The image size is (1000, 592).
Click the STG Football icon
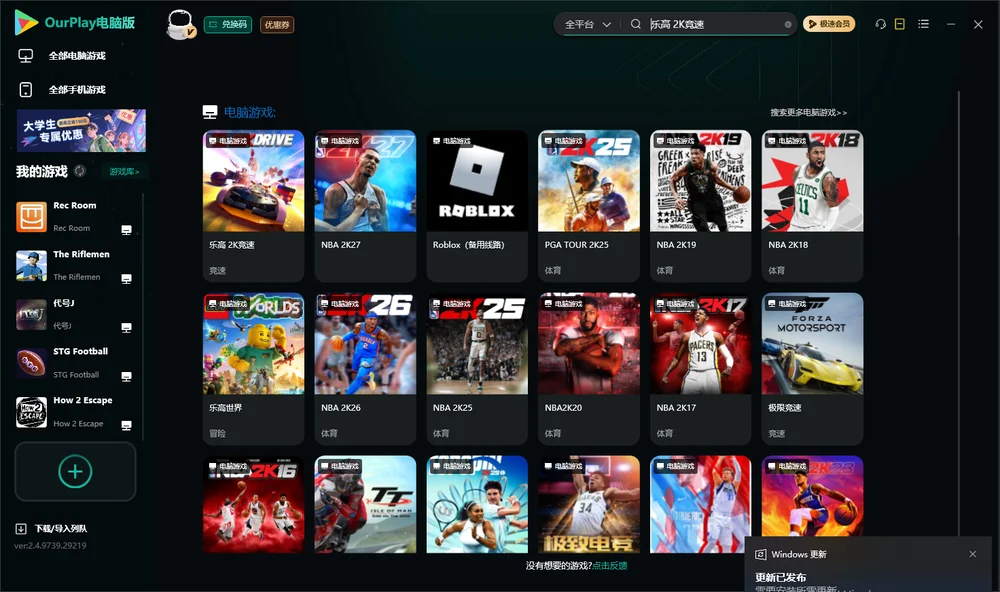coord(31,364)
